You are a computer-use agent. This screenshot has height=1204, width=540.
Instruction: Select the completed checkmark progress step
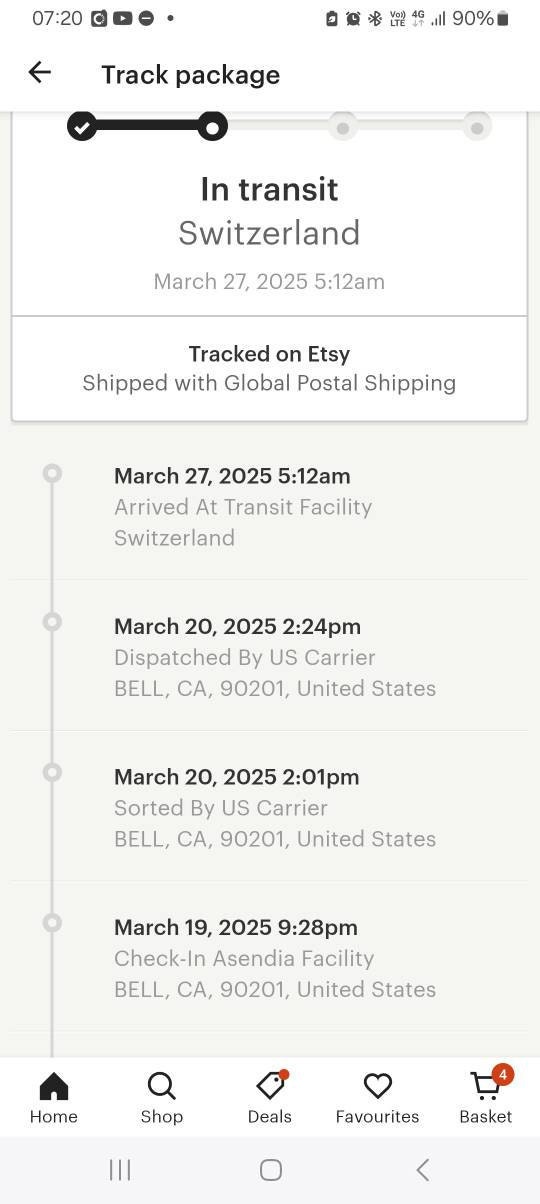(82, 127)
